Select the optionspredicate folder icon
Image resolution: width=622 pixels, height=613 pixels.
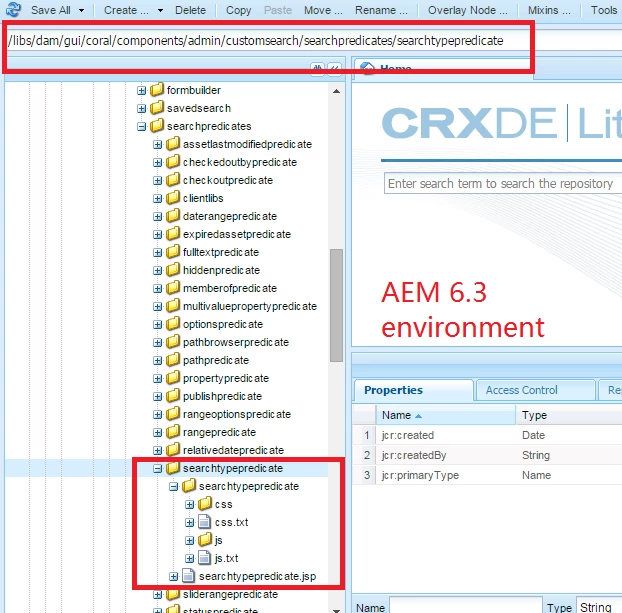tap(173, 324)
